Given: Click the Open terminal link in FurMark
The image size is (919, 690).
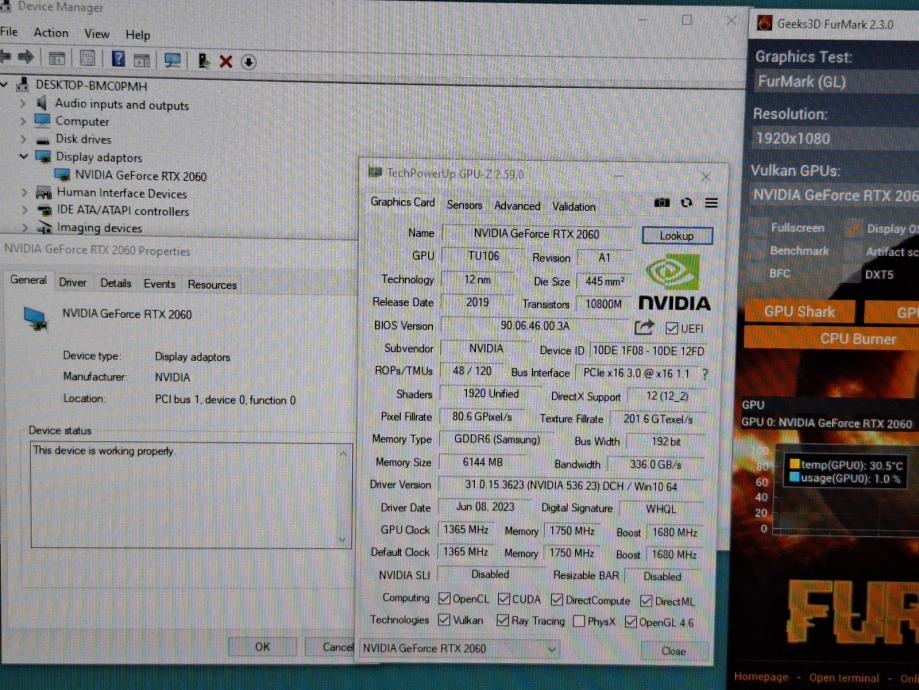Looking at the screenshot, I should [x=844, y=678].
